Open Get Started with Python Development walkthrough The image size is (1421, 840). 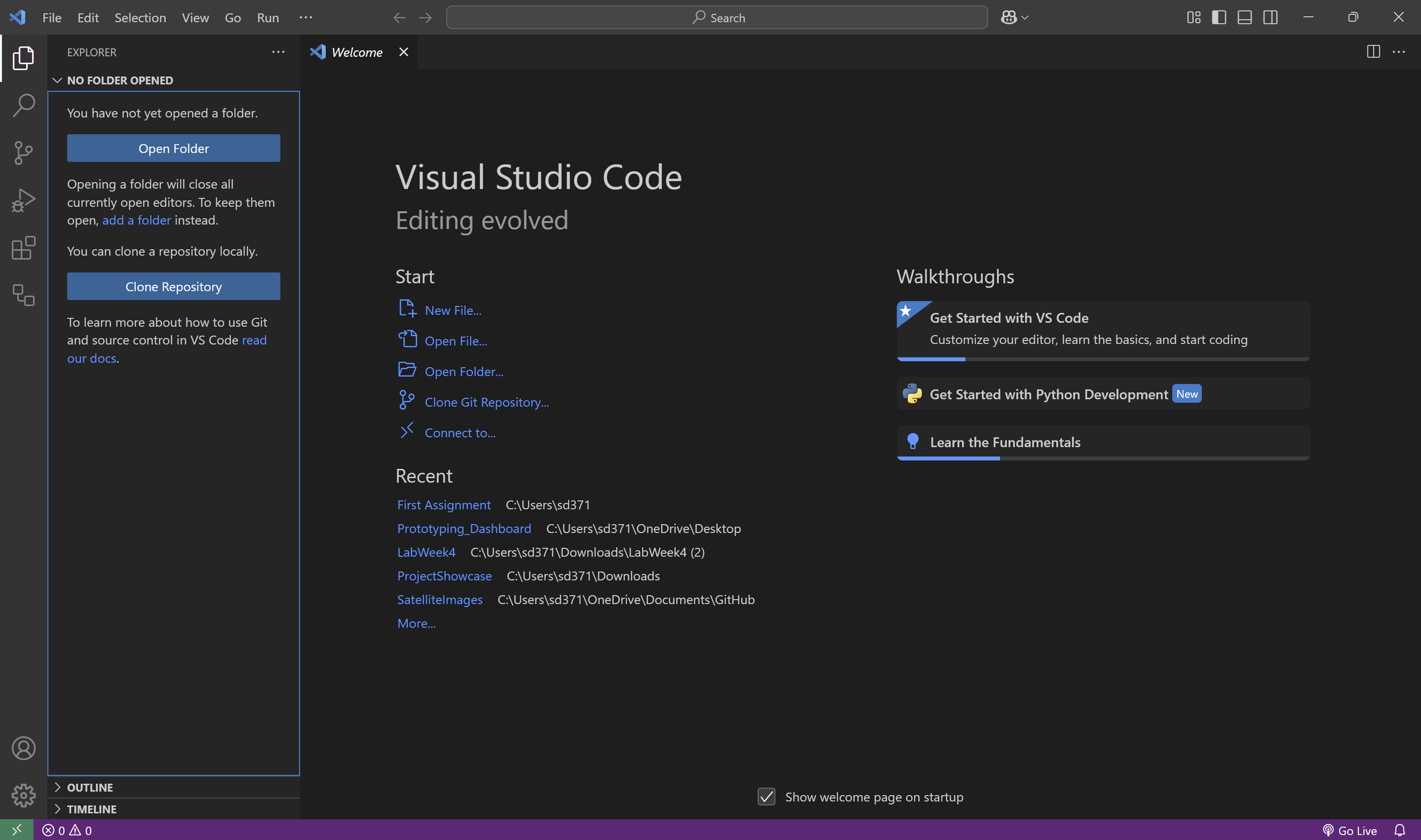coord(1103,393)
